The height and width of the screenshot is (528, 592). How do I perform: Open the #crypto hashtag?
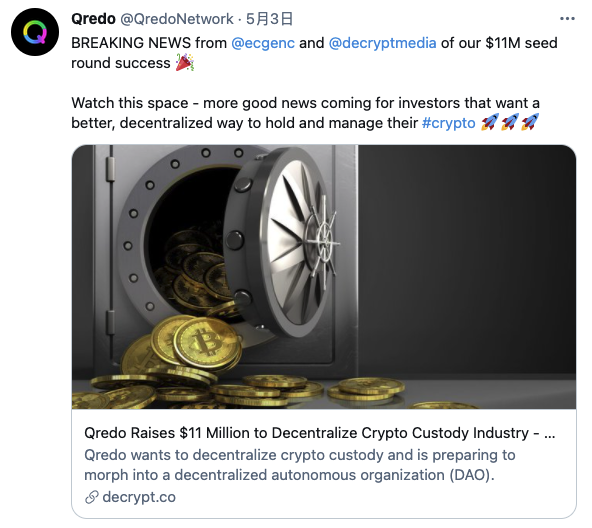click(x=449, y=123)
